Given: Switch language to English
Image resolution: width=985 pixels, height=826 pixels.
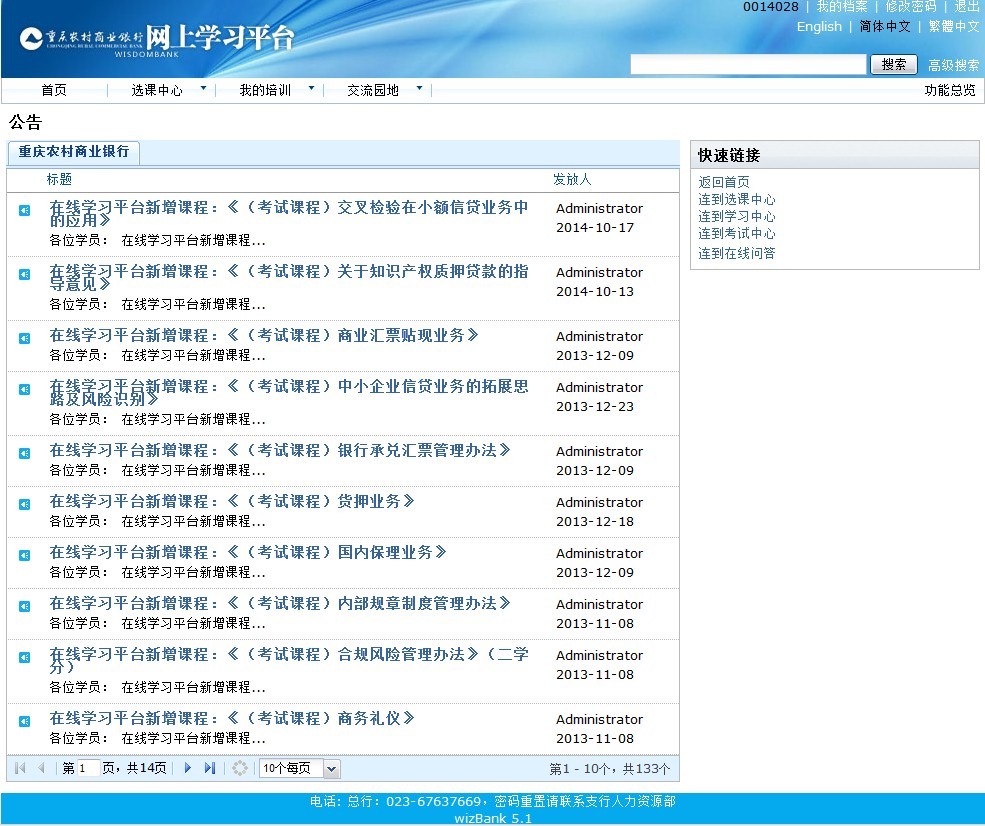Looking at the screenshot, I should 819,26.
